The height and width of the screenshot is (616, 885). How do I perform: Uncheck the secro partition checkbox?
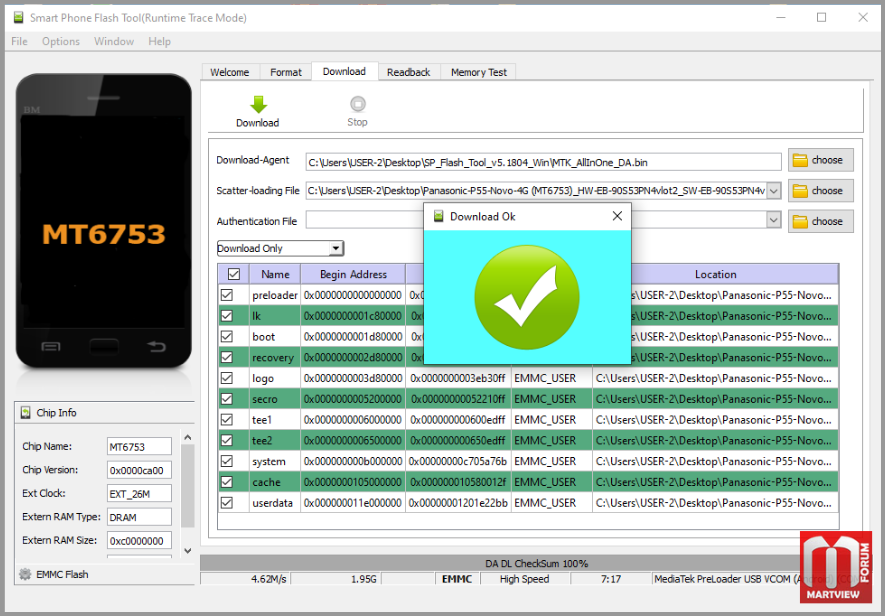227,399
